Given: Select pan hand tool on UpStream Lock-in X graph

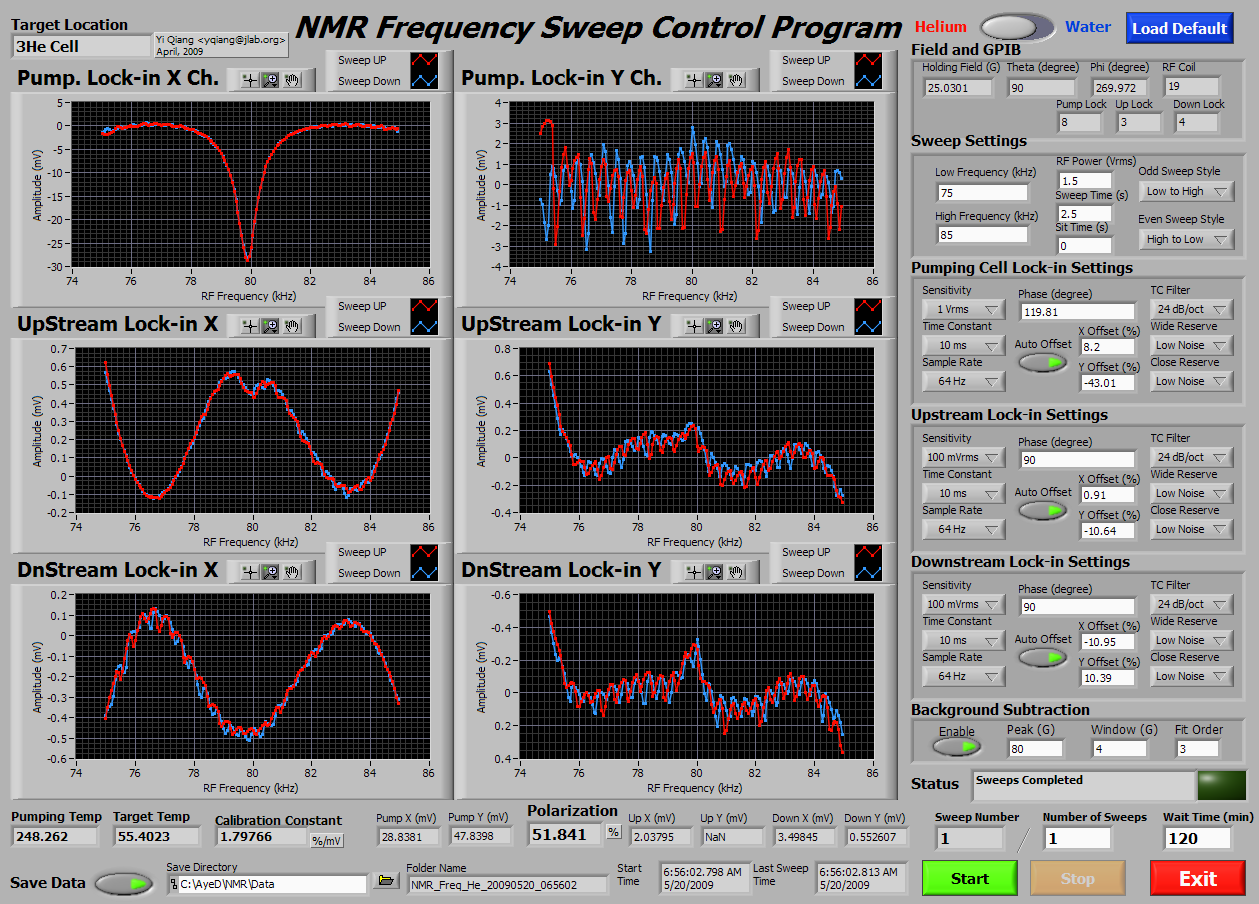Looking at the screenshot, I should (293, 325).
